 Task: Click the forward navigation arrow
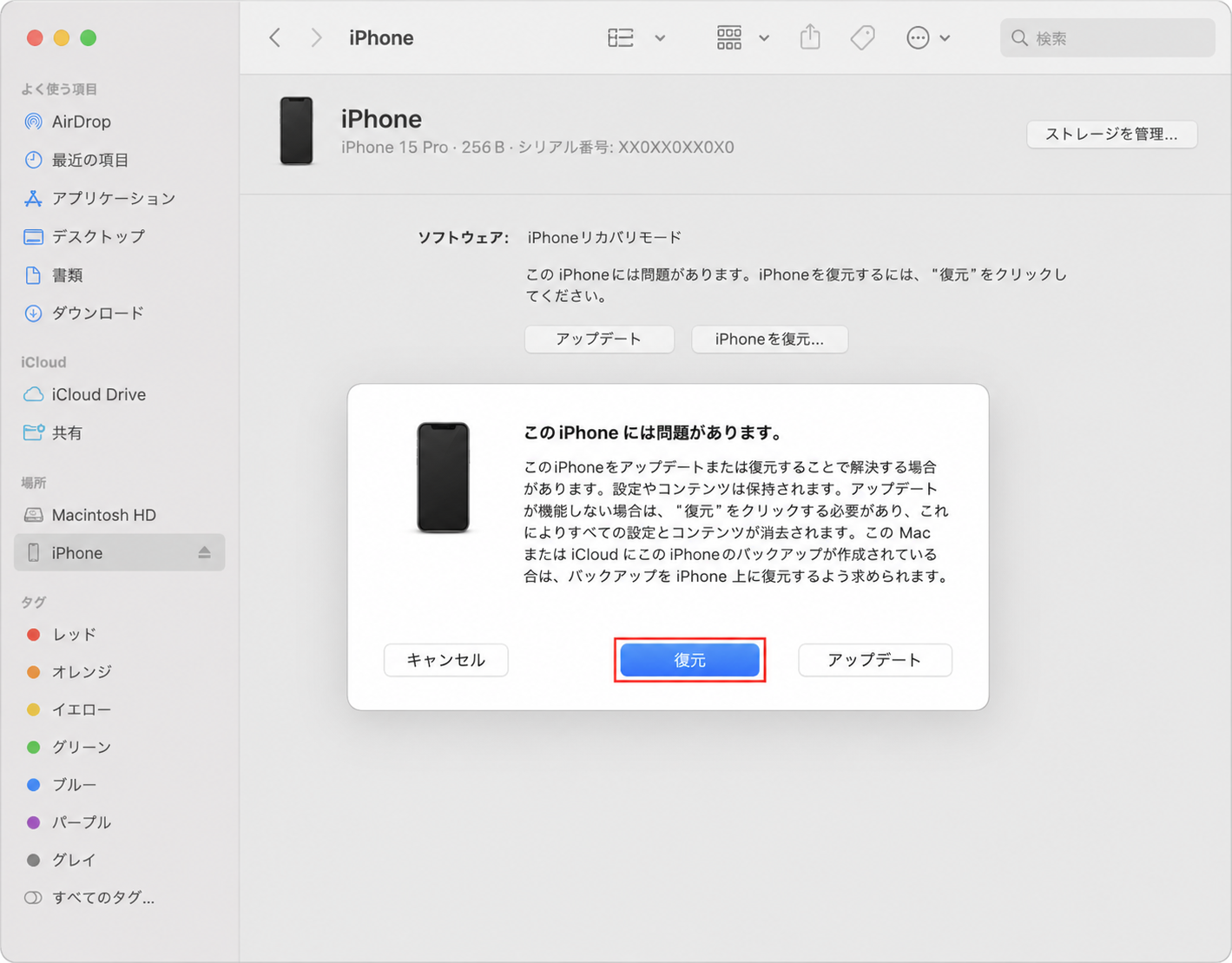point(316,37)
